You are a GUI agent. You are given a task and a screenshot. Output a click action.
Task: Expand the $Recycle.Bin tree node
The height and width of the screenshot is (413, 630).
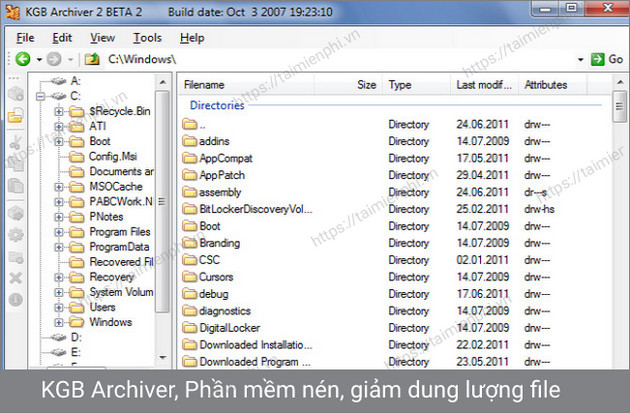coord(59,111)
